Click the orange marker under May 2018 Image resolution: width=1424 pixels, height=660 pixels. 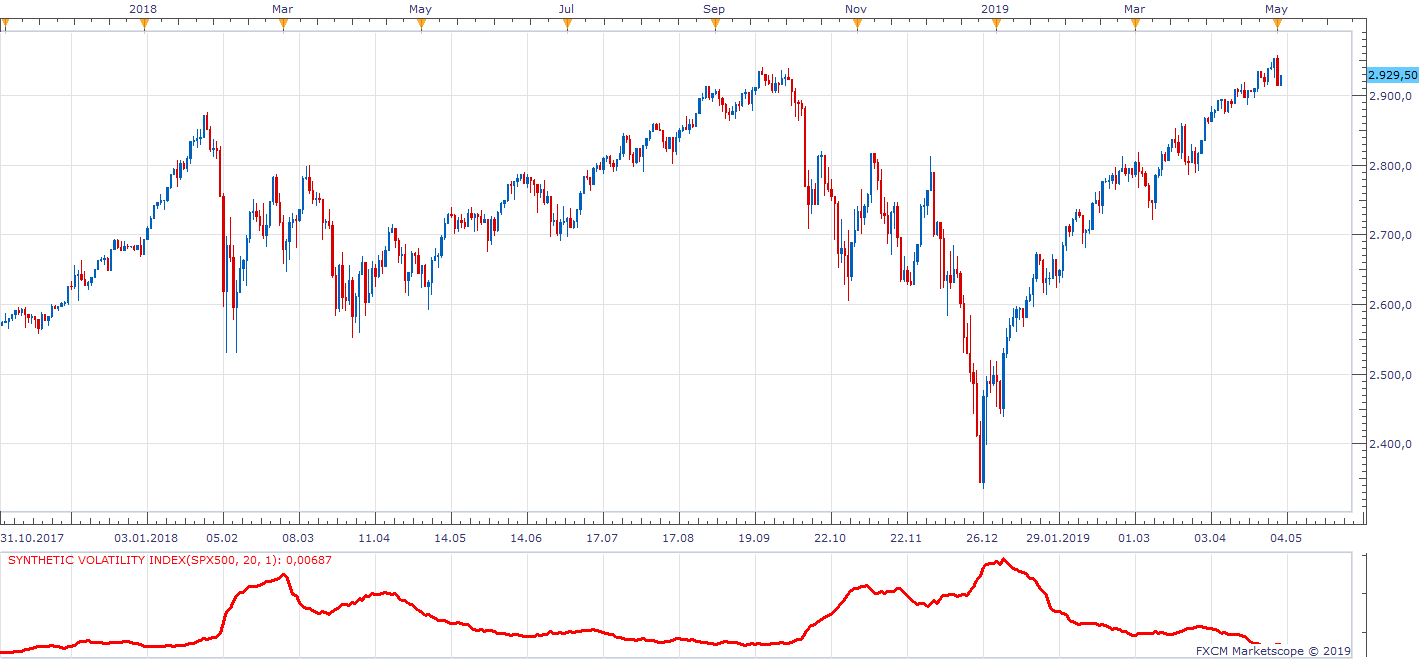pos(421,24)
